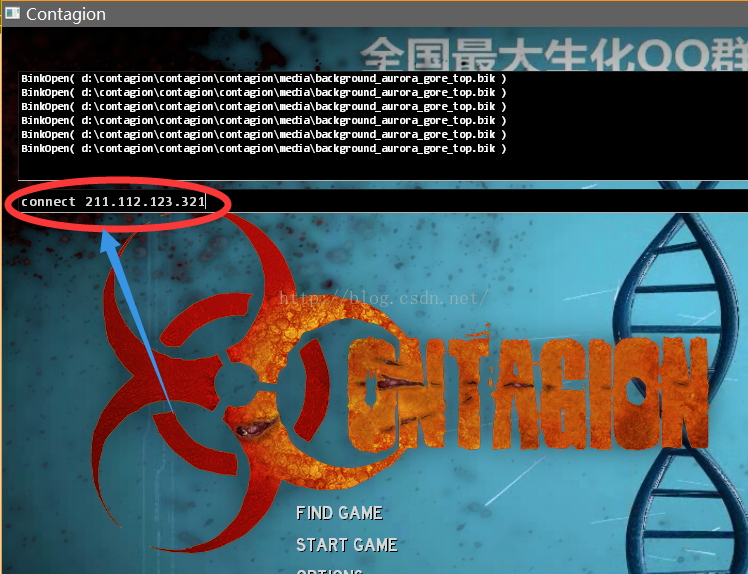
Task: Click the console output log area
Action: pyautogui.click(x=383, y=126)
